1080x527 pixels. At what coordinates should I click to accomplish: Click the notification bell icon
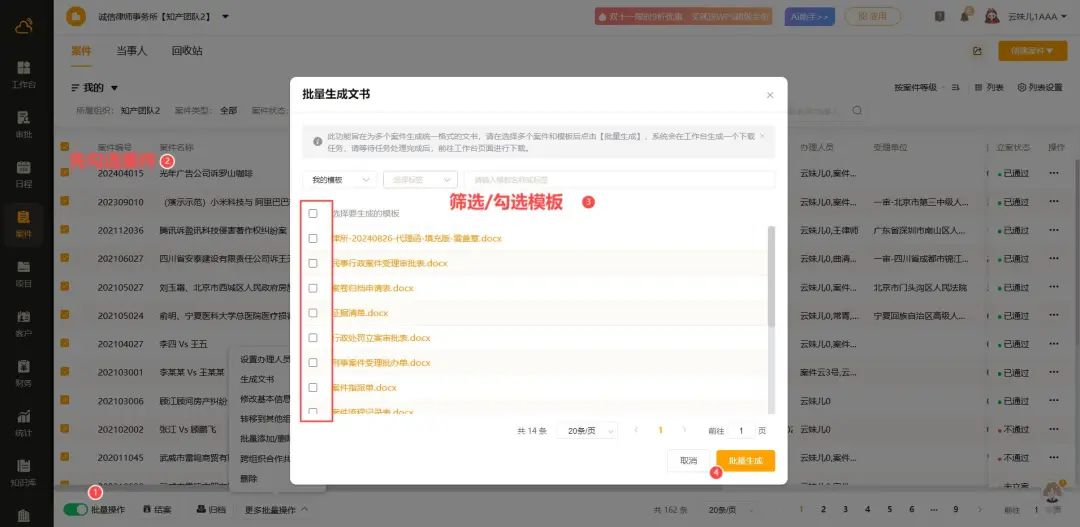point(965,16)
